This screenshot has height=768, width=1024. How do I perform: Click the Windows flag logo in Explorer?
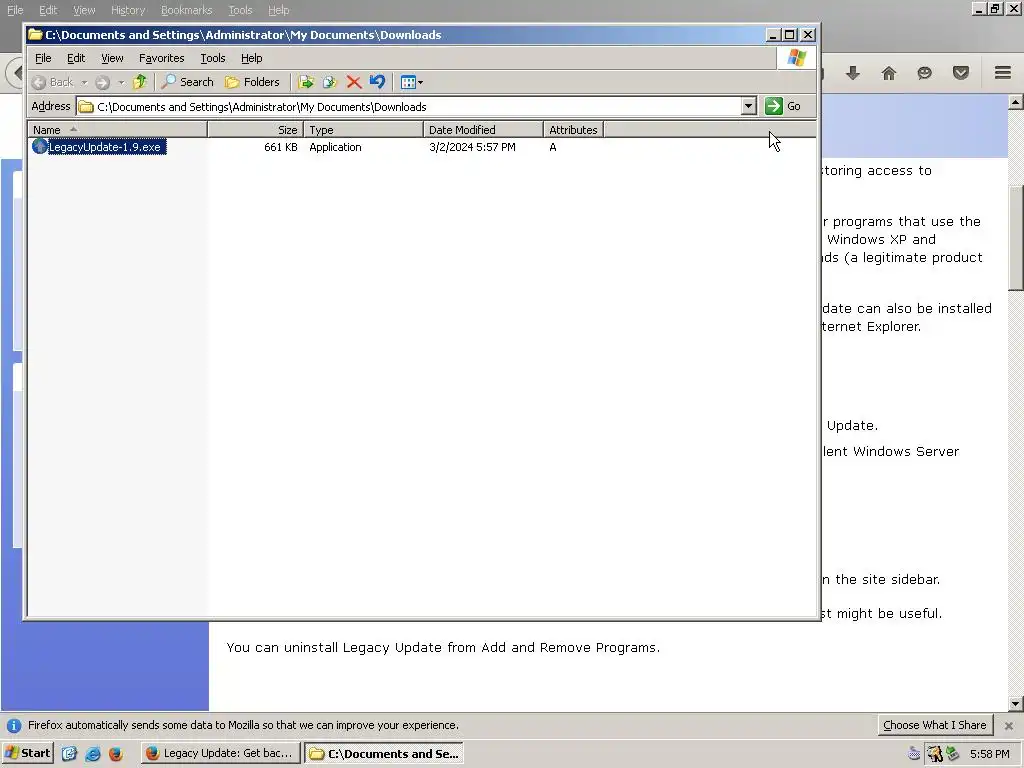796,58
